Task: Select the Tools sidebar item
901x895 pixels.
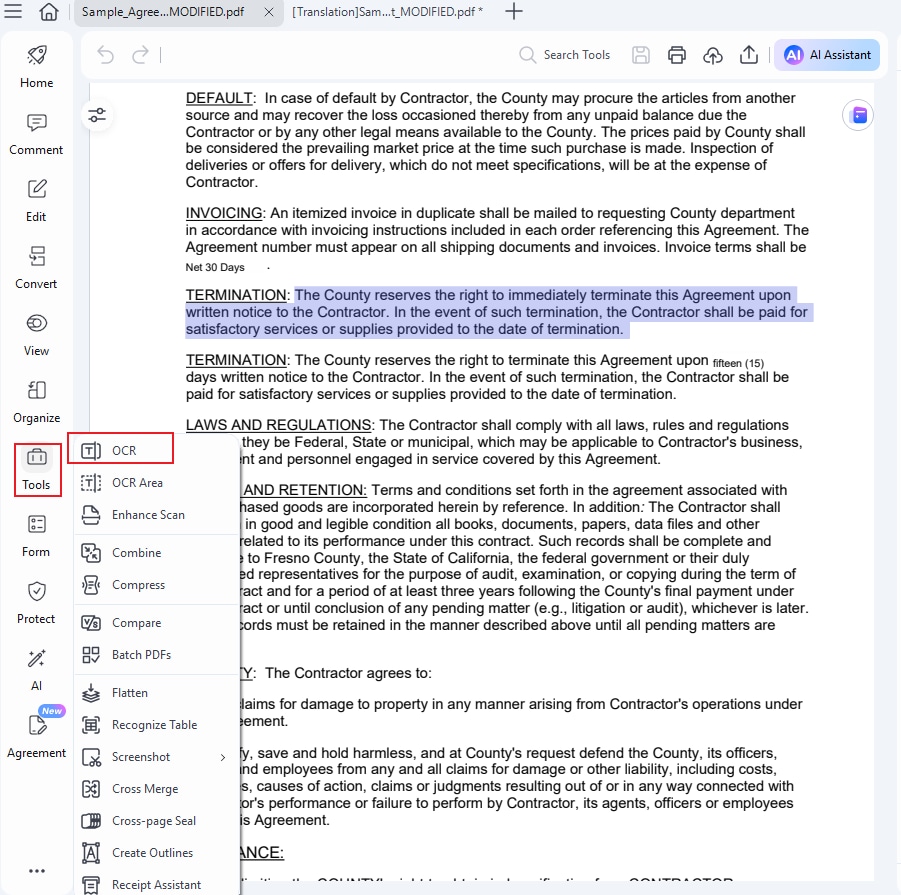Action: 37,469
